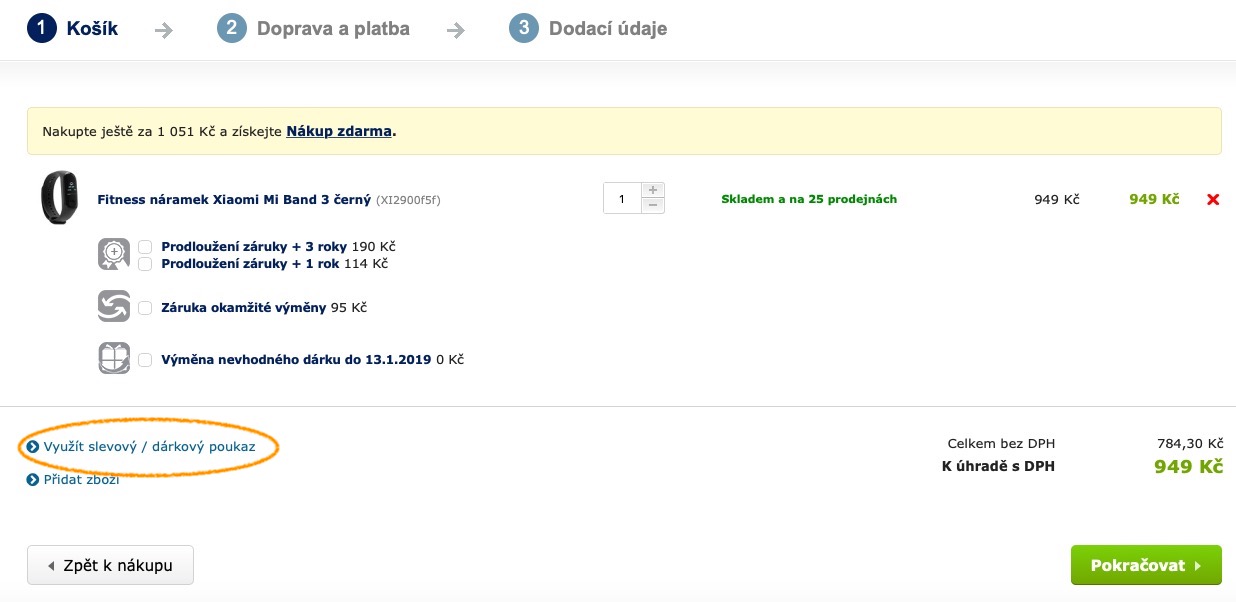Click the step 2 number circle
Image resolution: width=1236 pixels, height=602 pixels.
(231, 28)
